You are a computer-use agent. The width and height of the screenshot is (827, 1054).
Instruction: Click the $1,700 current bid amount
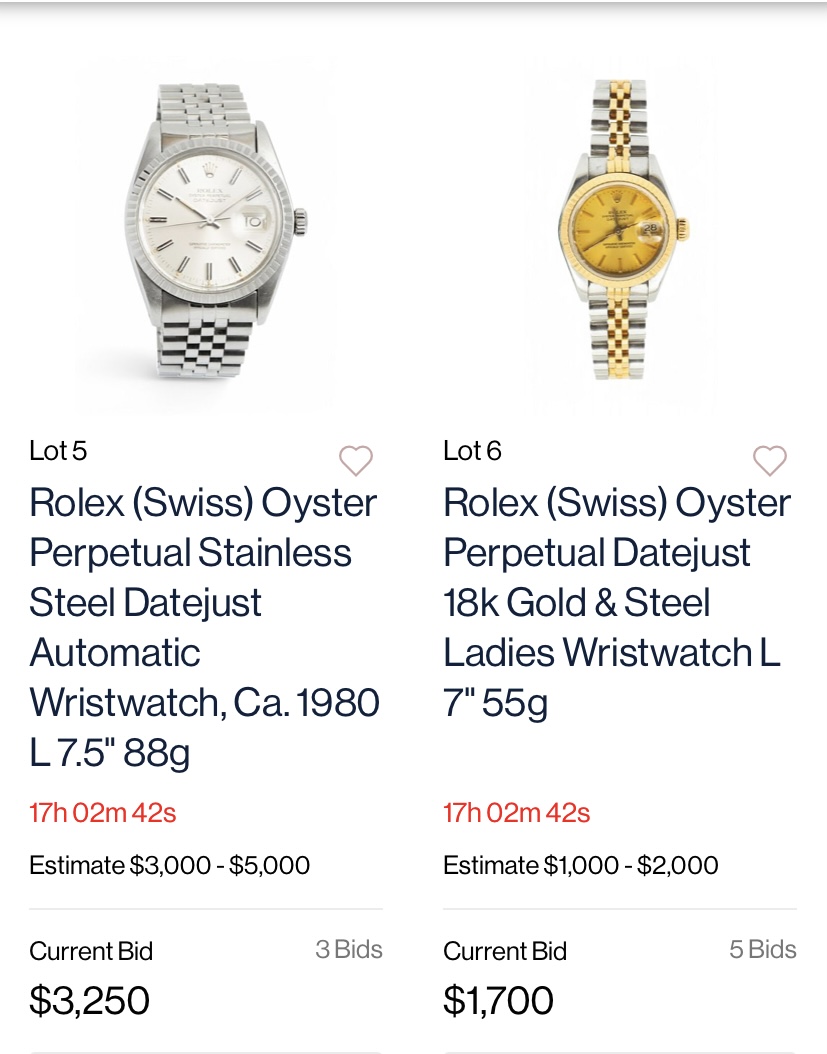coord(498,1000)
